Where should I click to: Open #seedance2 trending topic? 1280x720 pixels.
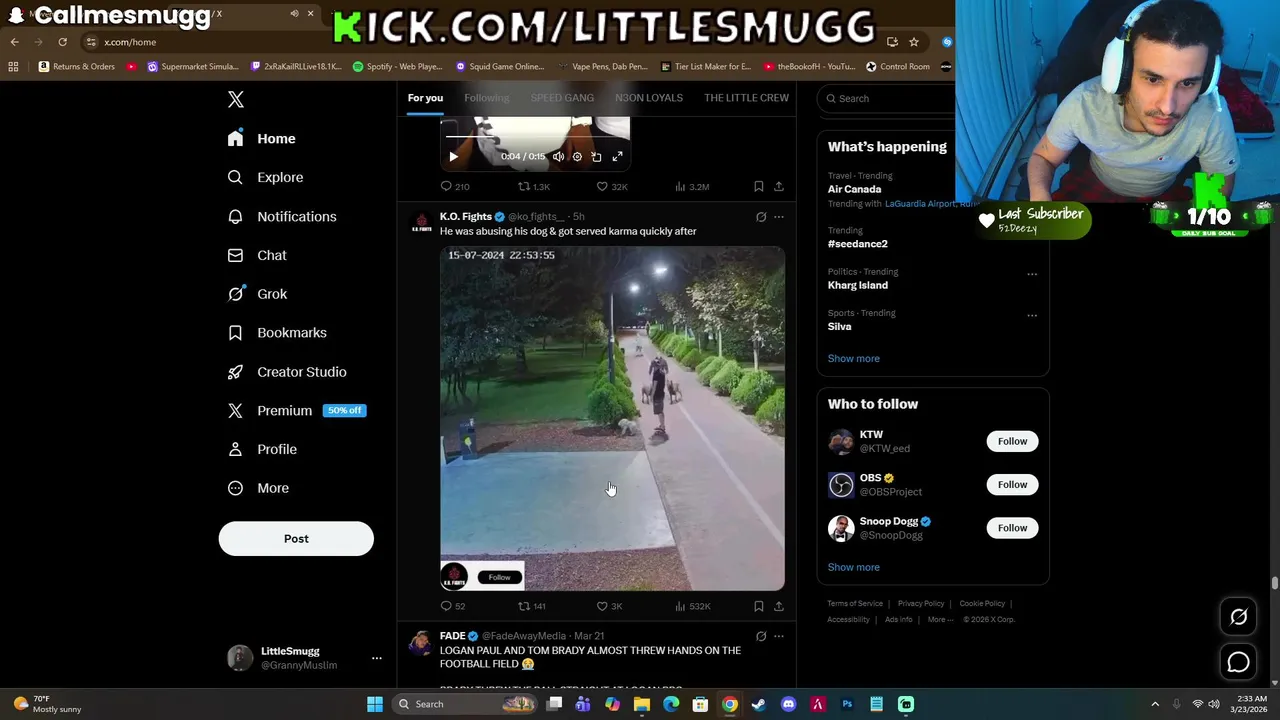tap(858, 244)
